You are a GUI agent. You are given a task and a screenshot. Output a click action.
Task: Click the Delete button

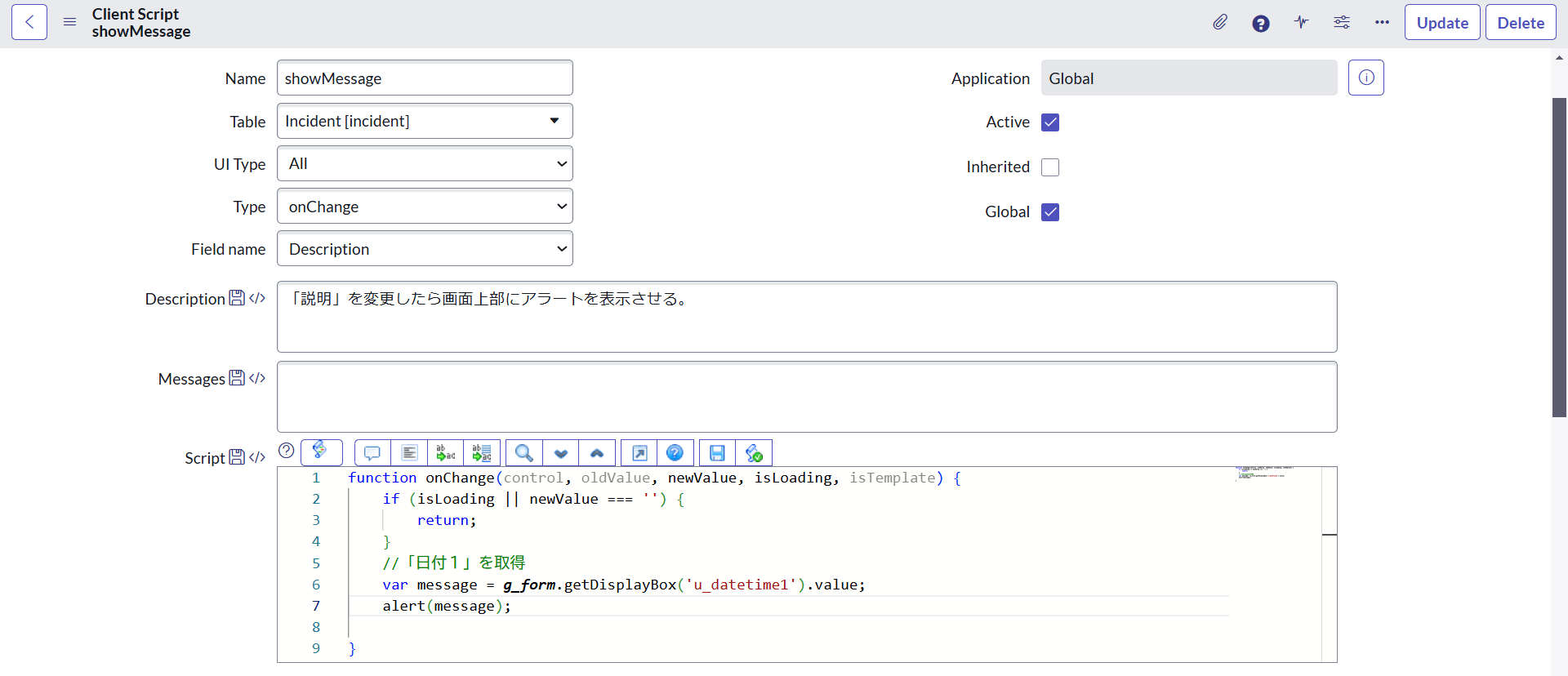[x=1521, y=23]
